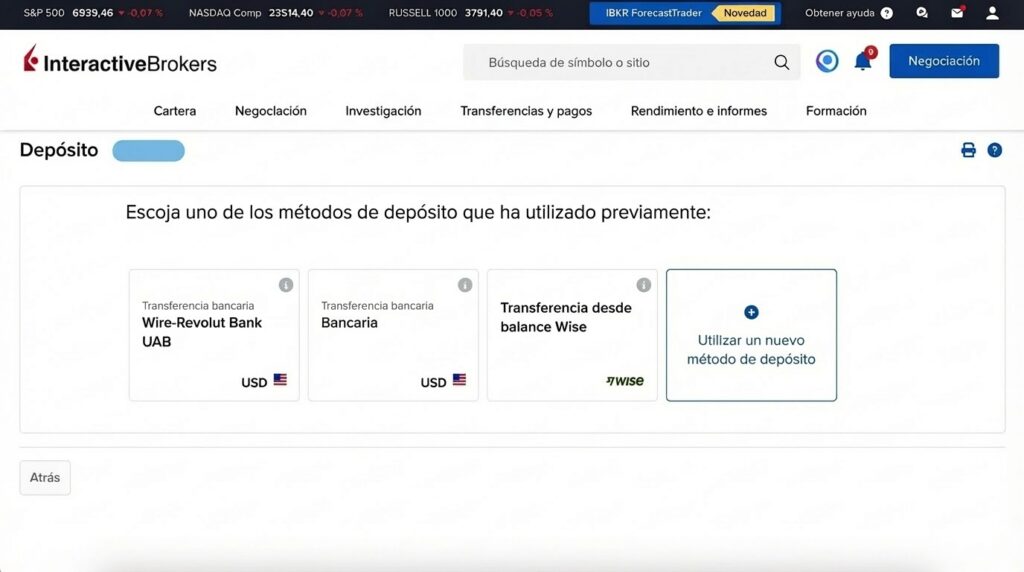
Task: Click the plus icon for new deposit method
Action: tap(751, 312)
